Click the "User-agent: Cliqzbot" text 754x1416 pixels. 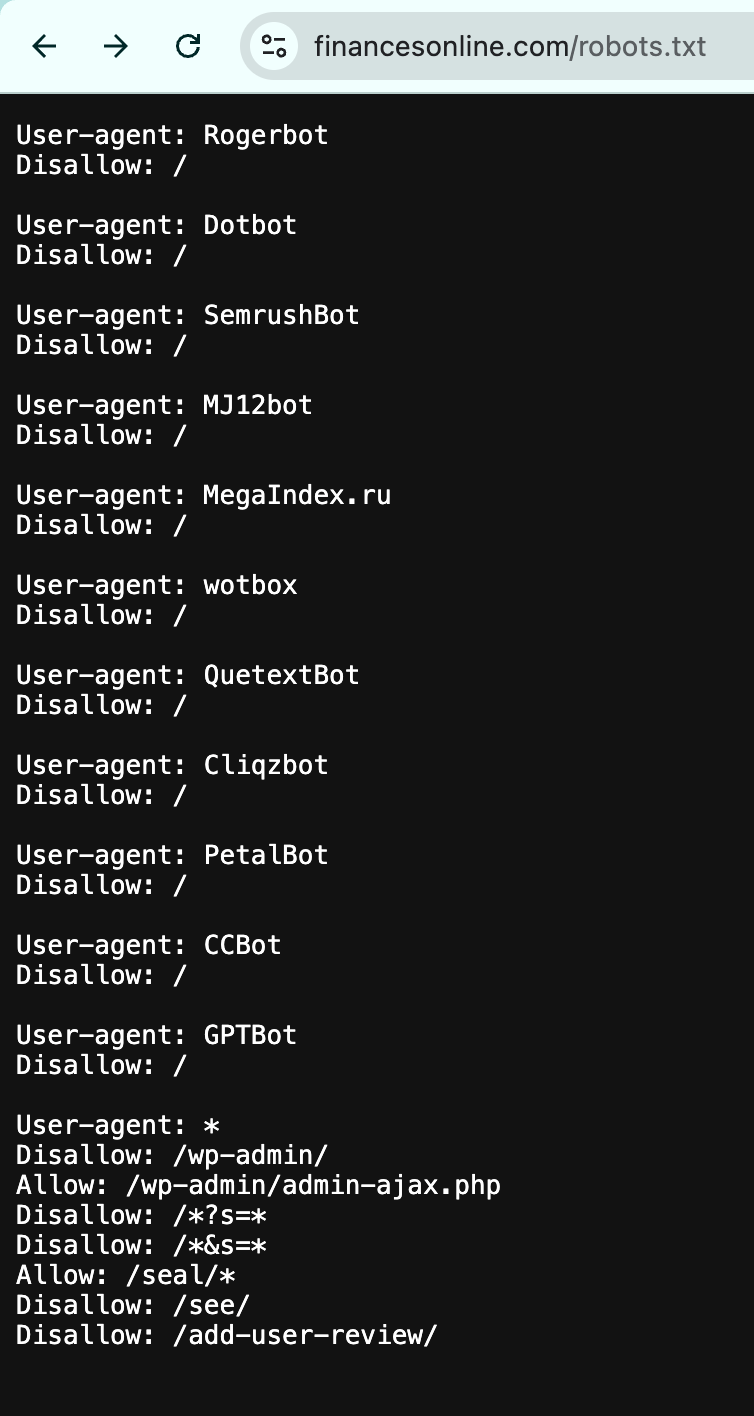172,765
